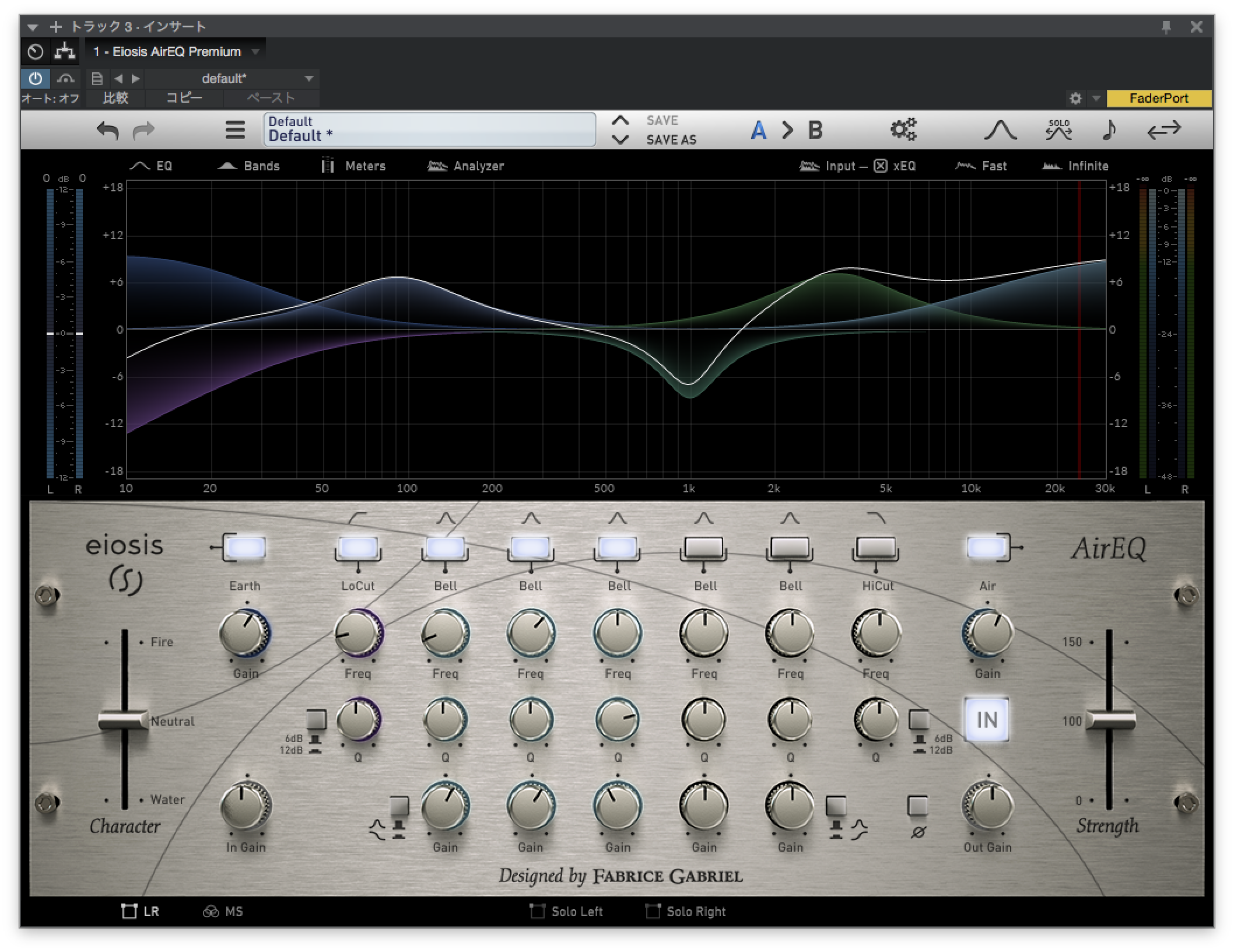The height and width of the screenshot is (952, 1234).
Task: Open the gear settings icon near FaderPort
Action: click(1076, 99)
